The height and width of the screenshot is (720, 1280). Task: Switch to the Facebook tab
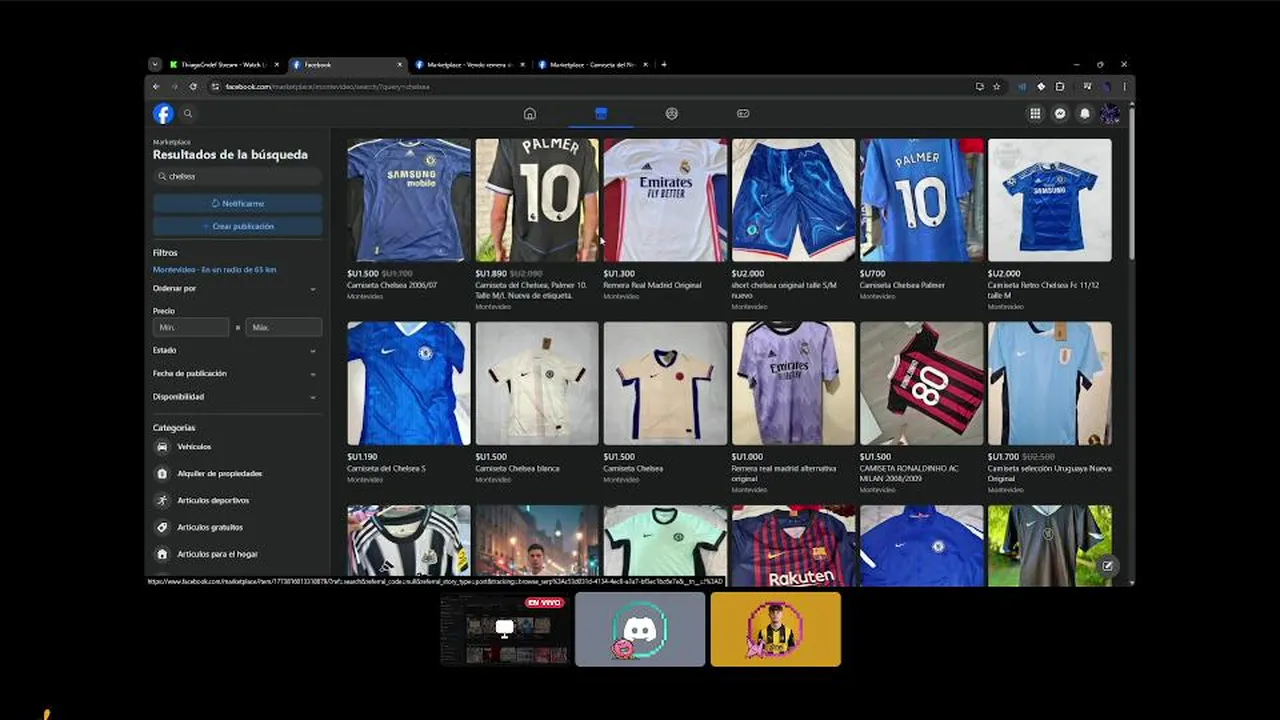pyautogui.click(x=347, y=65)
